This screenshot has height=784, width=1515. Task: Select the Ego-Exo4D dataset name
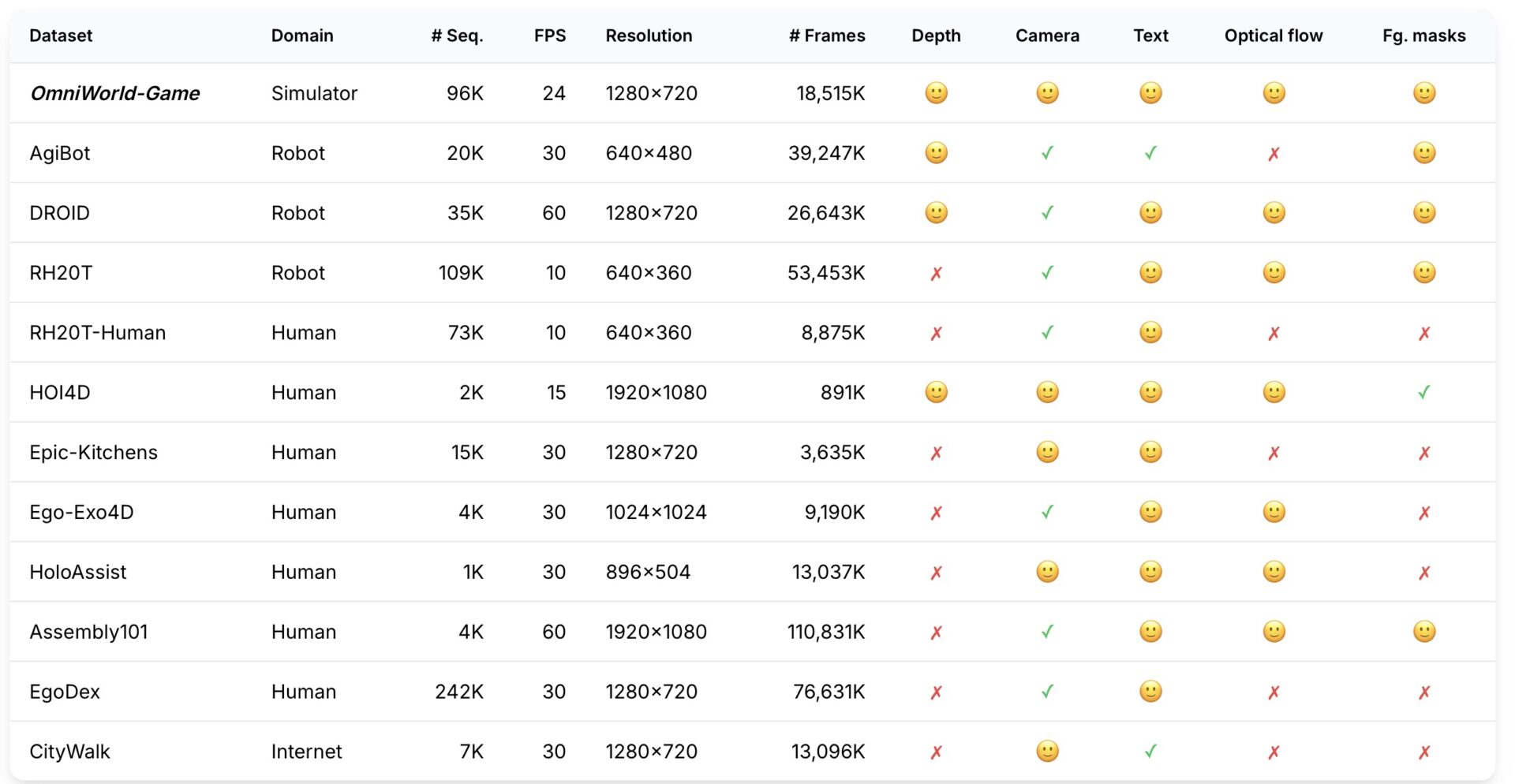tap(81, 512)
